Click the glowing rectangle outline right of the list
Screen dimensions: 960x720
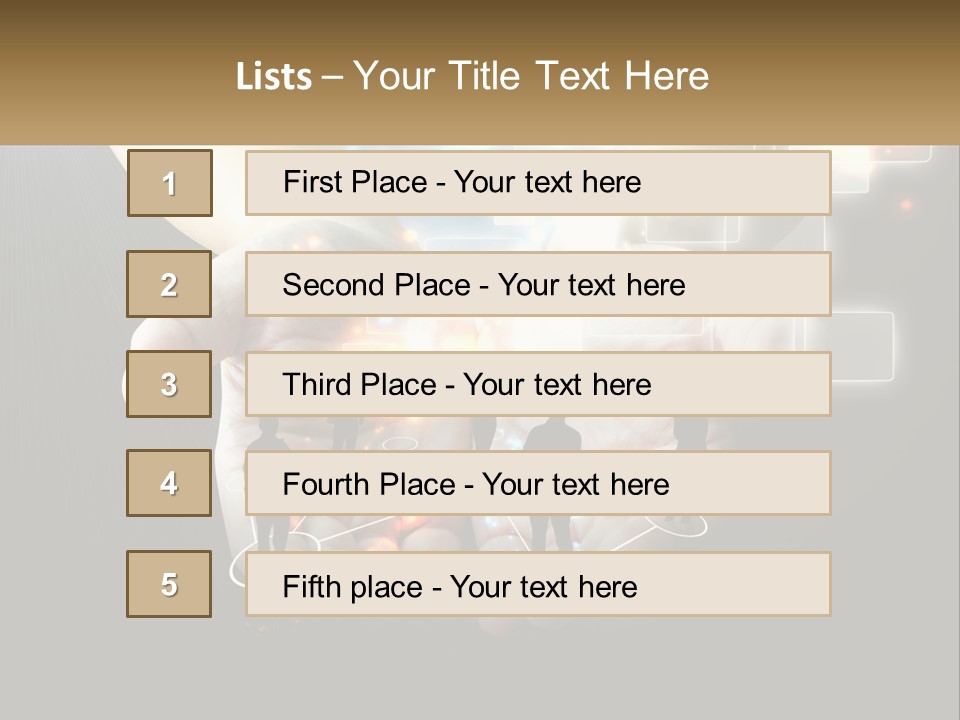click(x=863, y=346)
